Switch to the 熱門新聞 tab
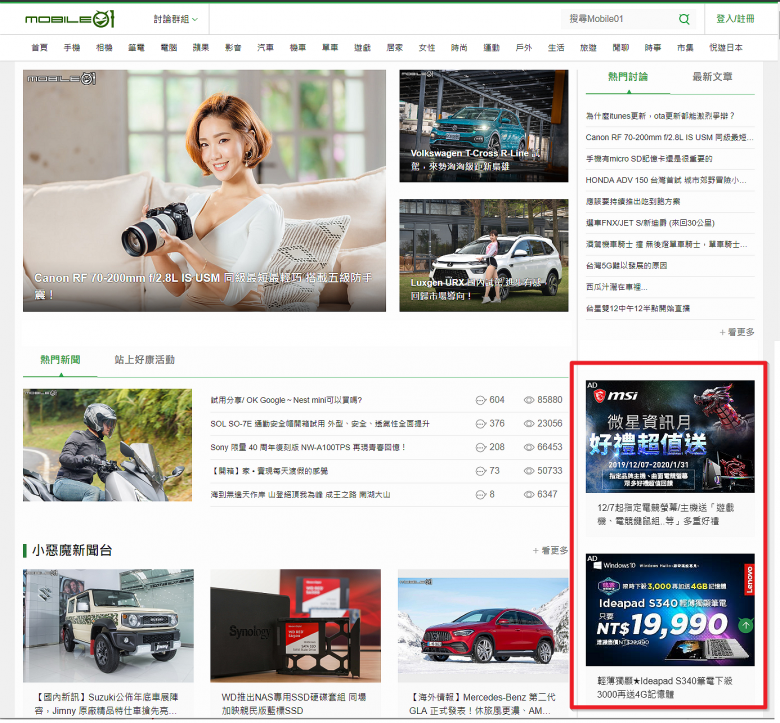This screenshot has width=780, height=723. [x=60, y=360]
